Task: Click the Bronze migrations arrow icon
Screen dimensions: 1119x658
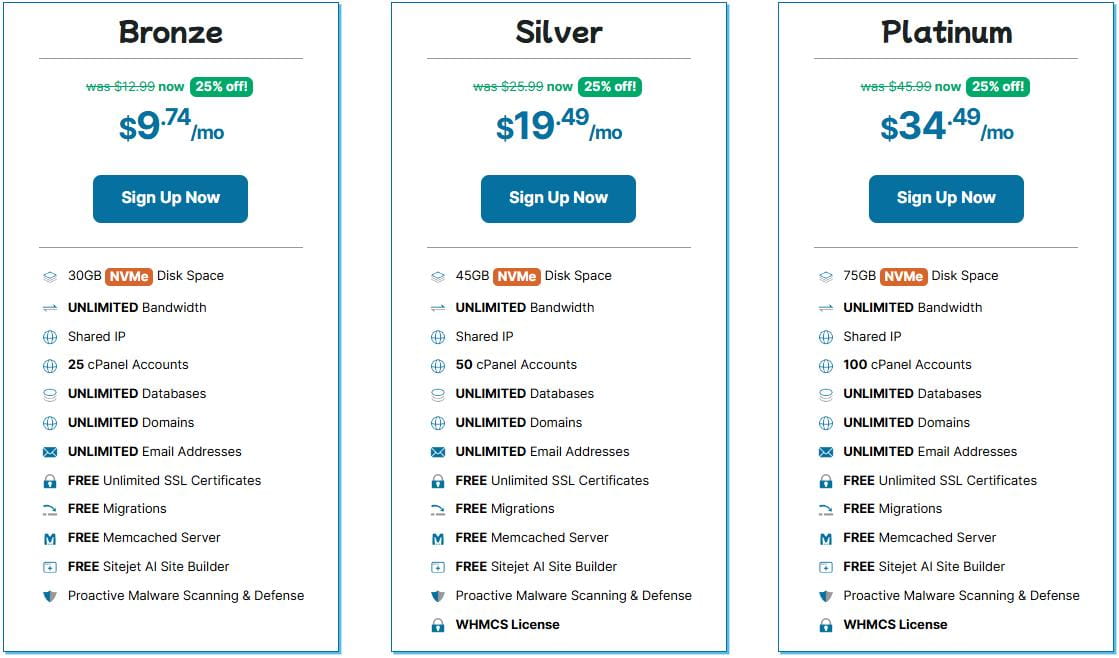Action: pos(50,510)
